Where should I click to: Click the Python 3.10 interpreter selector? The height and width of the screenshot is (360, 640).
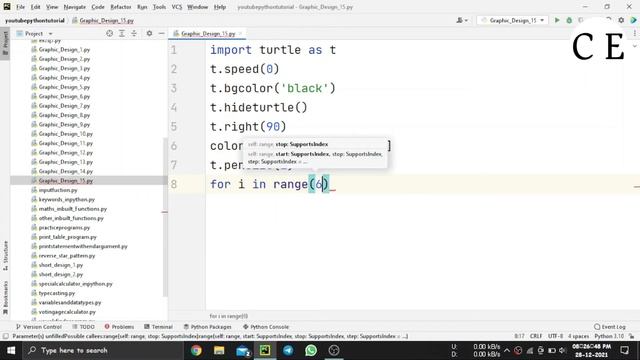[609, 336]
